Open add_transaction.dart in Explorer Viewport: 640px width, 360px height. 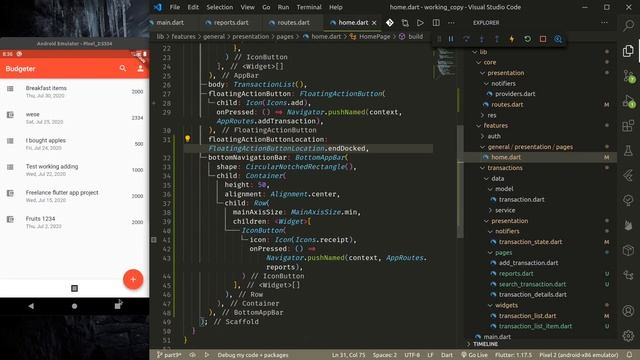pyautogui.click(x=529, y=263)
